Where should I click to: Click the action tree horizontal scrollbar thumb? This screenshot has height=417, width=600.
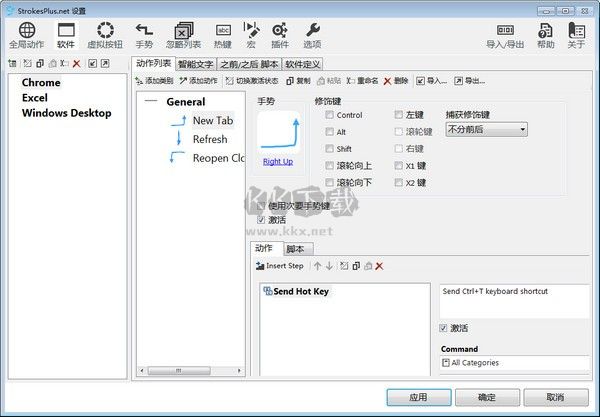(x=179, y=370)
